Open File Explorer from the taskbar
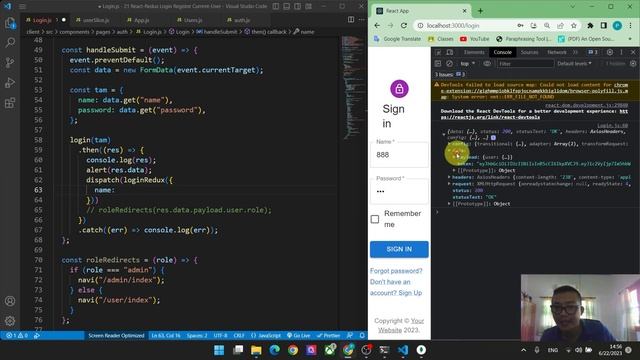640x360 pixels. coord(256,350)
